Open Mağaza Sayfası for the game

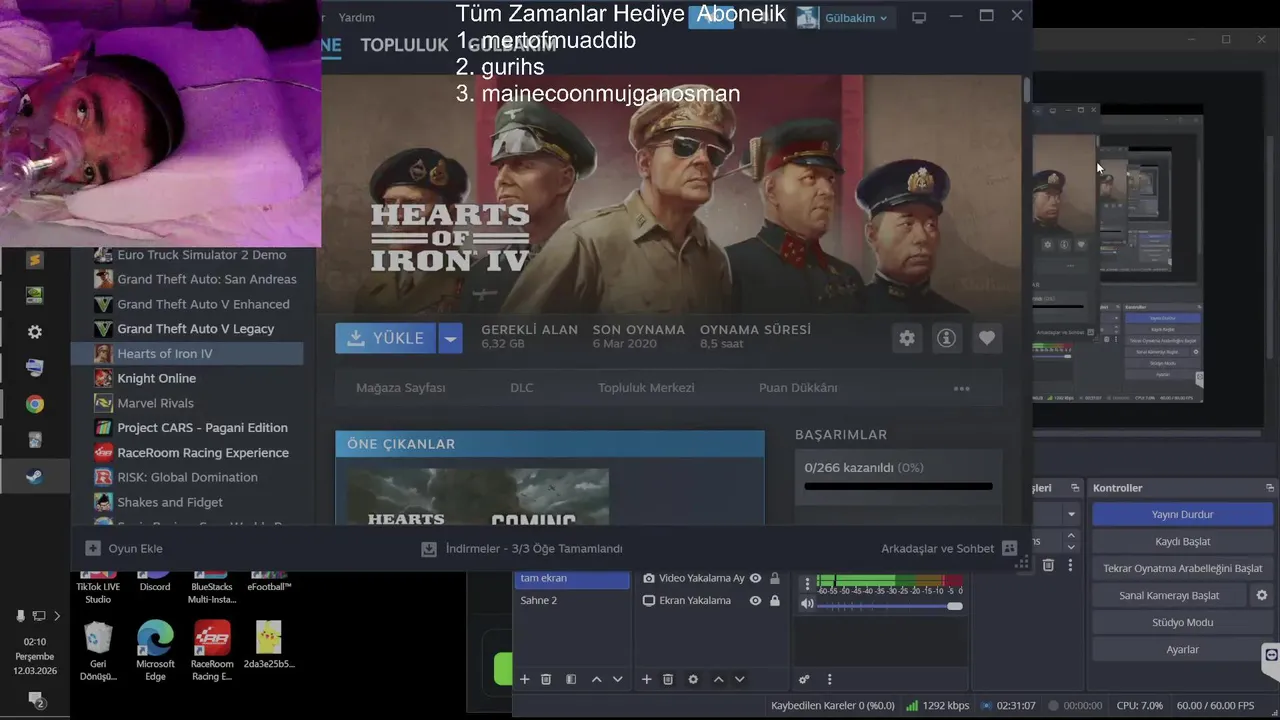(401, 388)
